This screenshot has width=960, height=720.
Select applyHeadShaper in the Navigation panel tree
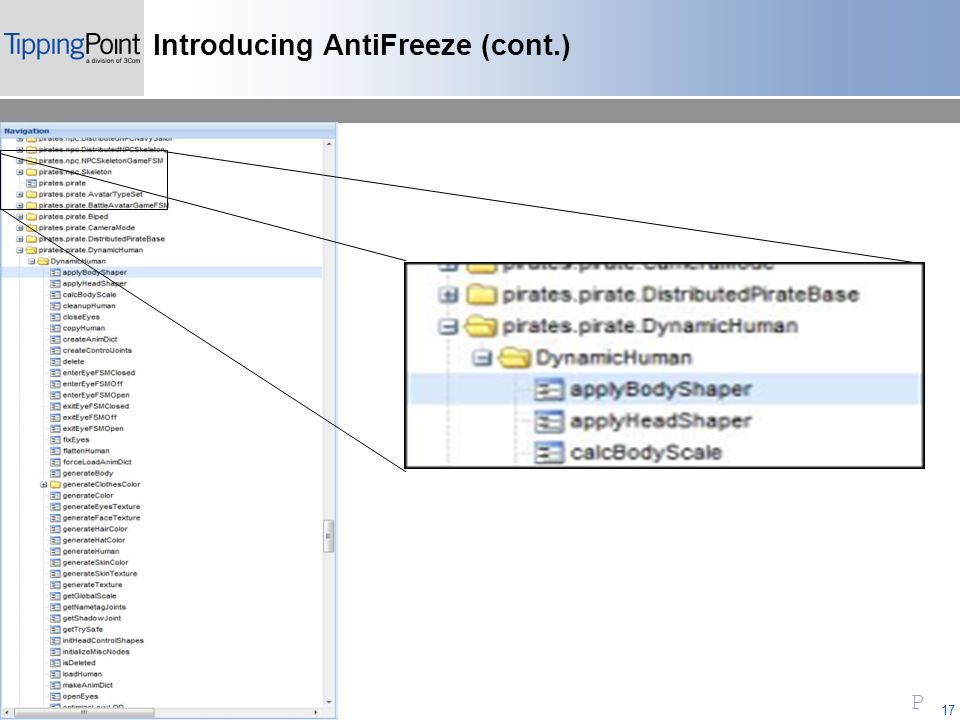tap(94, 283)
